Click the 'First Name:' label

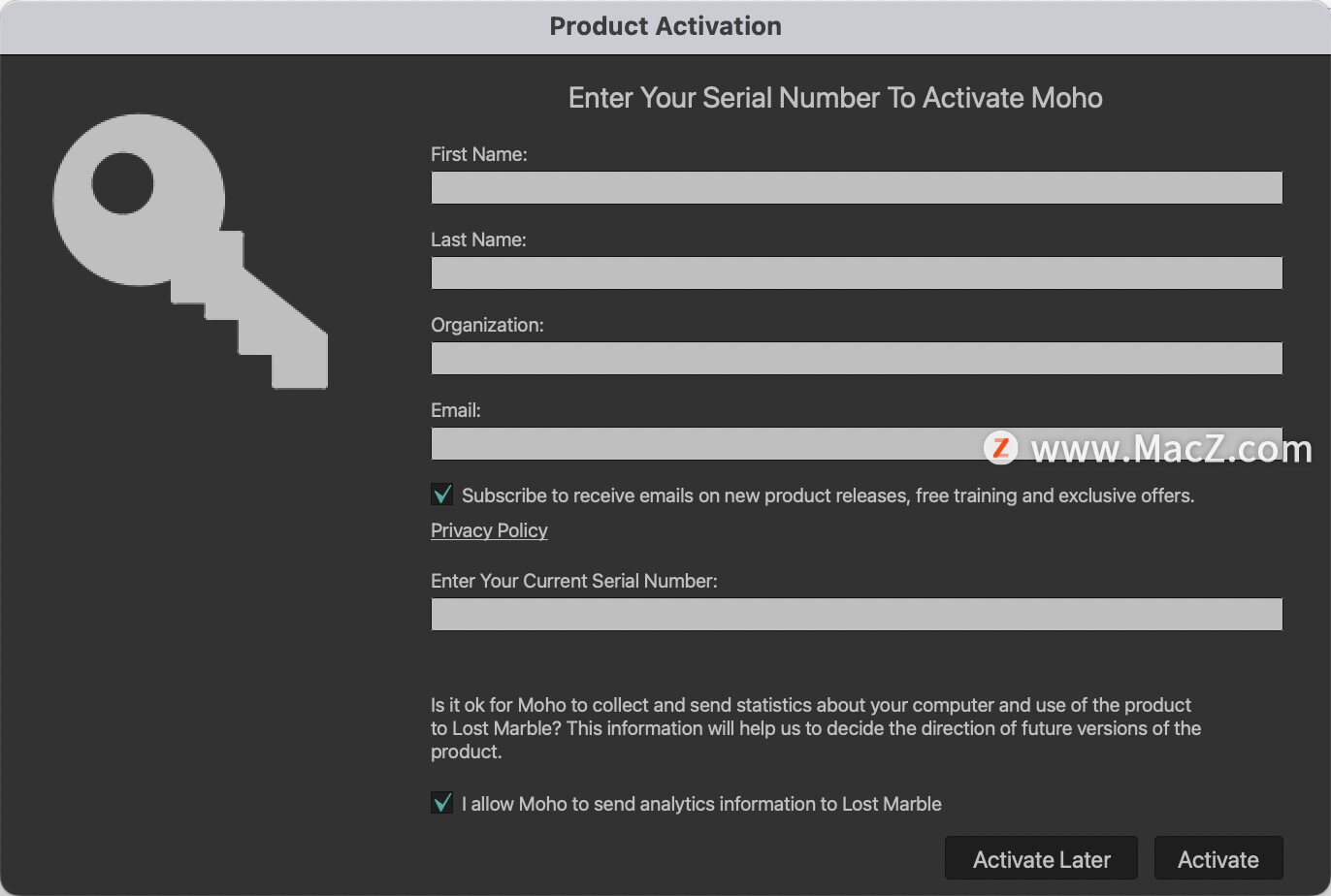coord(479,154)
